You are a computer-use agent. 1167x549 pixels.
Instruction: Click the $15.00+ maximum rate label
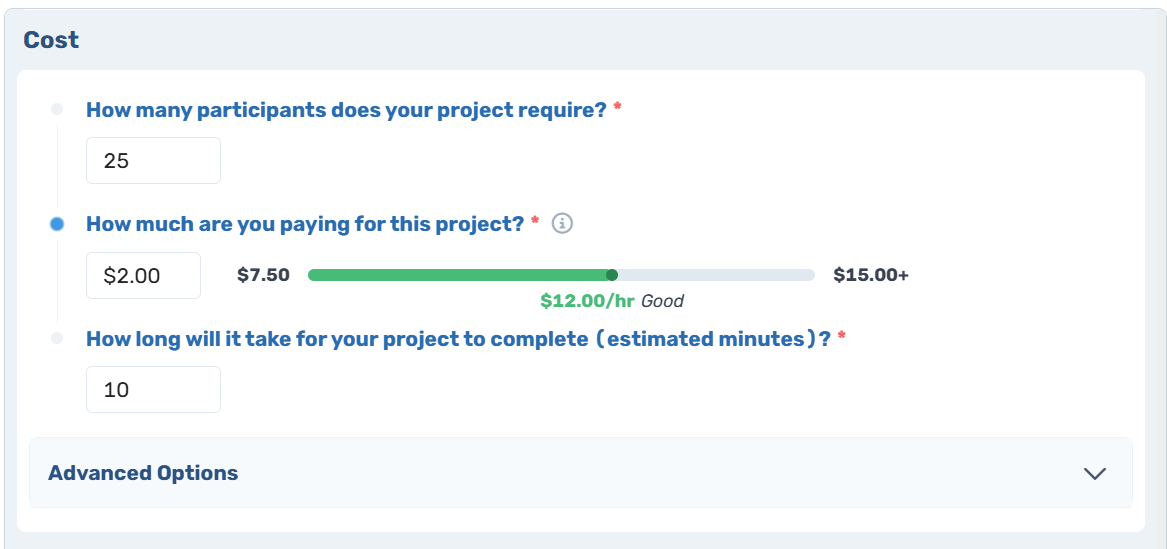(x=871, y=275)
